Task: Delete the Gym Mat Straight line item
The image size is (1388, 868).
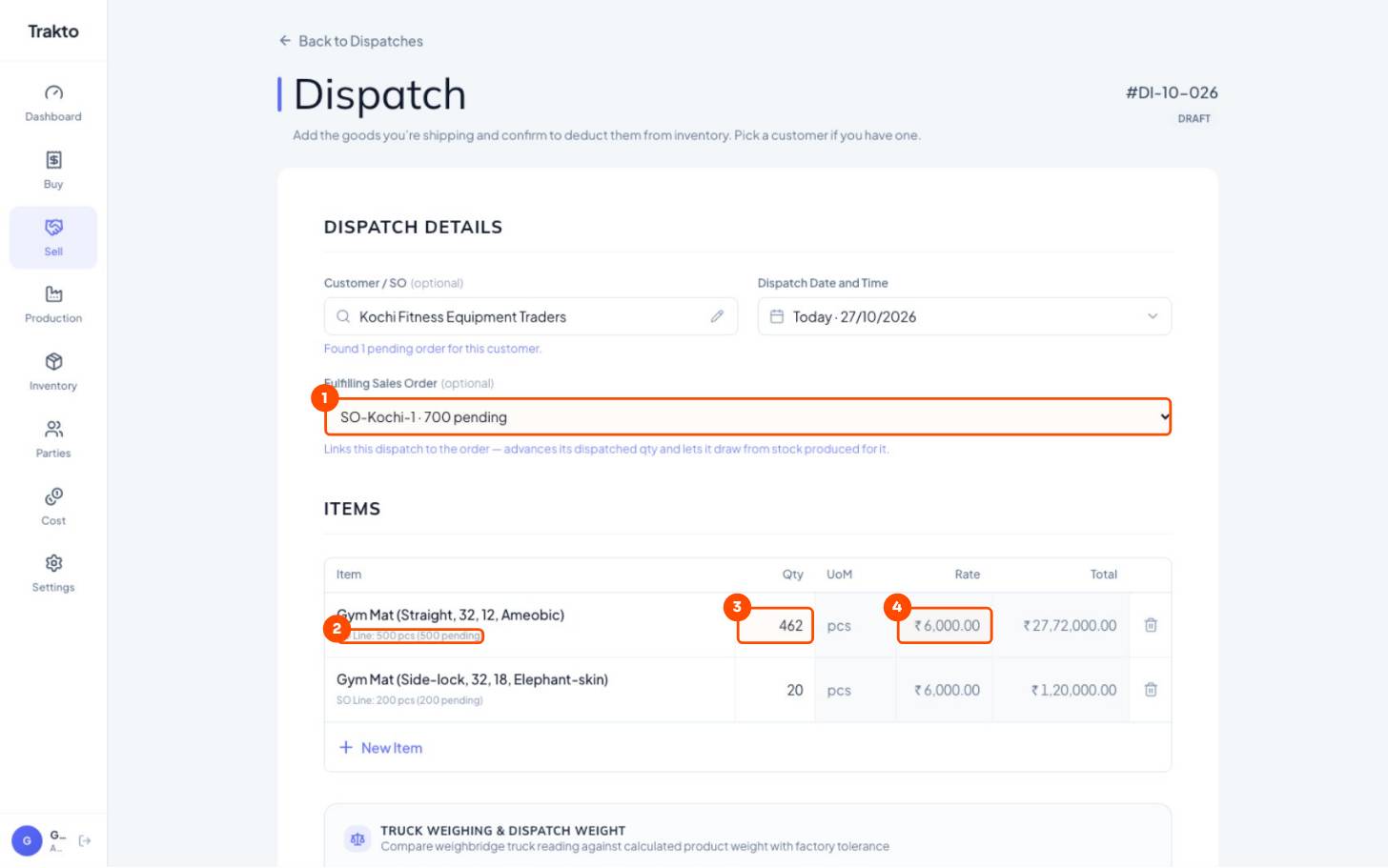Action: (1151, 625)
